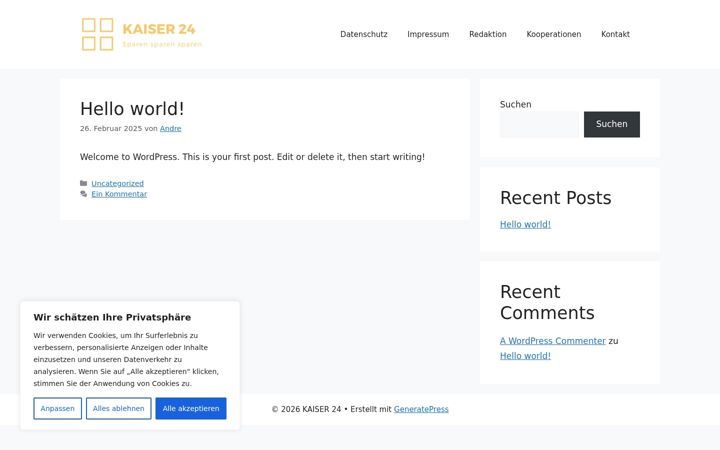Screen dimensions: 720x450
Task: Click the Welcome to WordPress paragraph text
Action: tap(252, 157)
